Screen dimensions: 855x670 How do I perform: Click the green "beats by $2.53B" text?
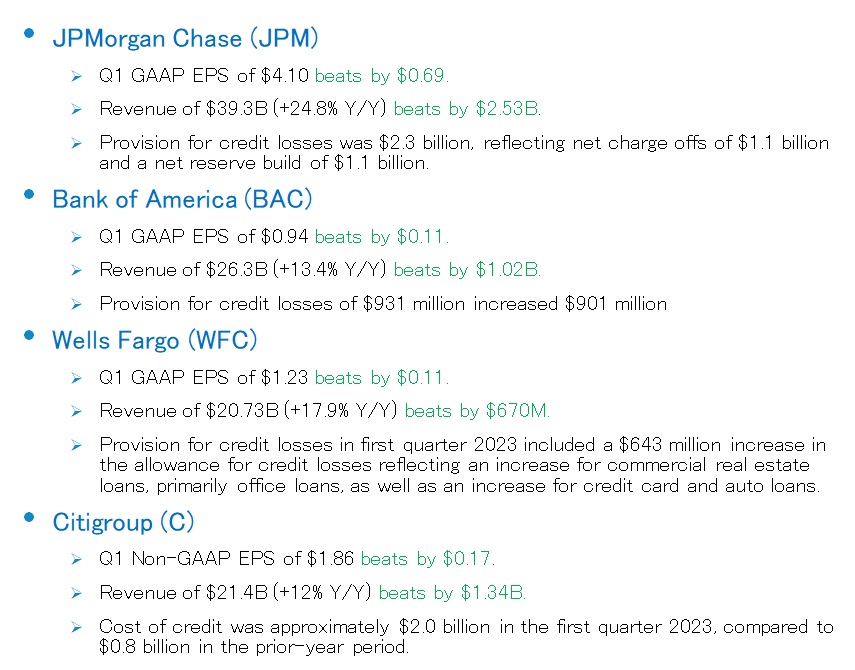467,108
